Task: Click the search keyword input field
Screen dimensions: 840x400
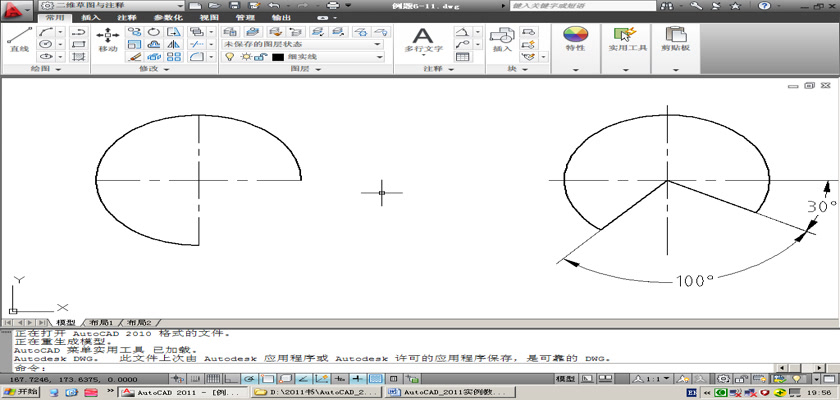Action: coord(583,5)
